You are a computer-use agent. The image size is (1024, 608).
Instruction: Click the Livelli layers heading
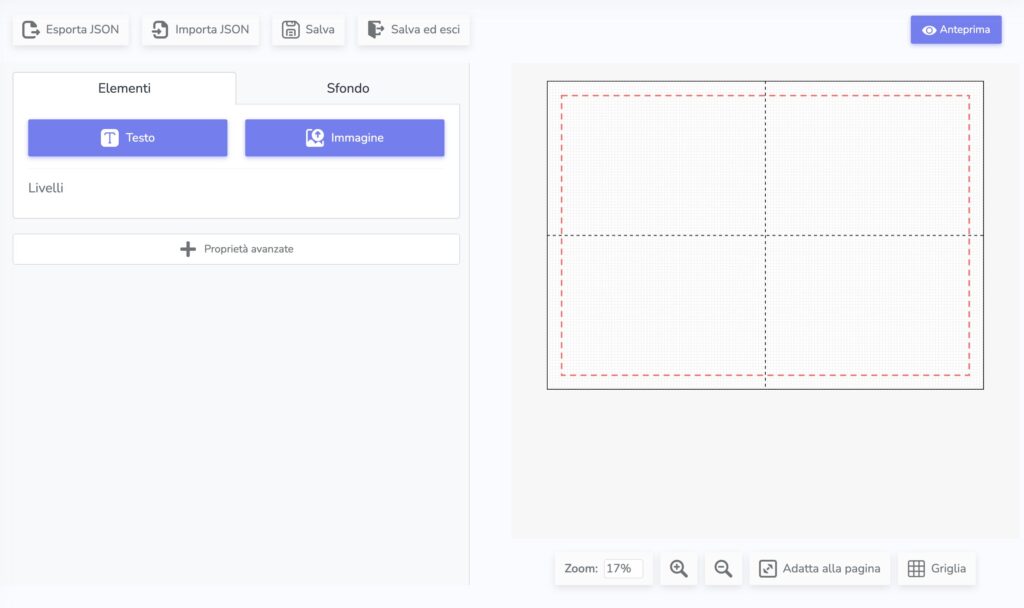tap(46, 188)
